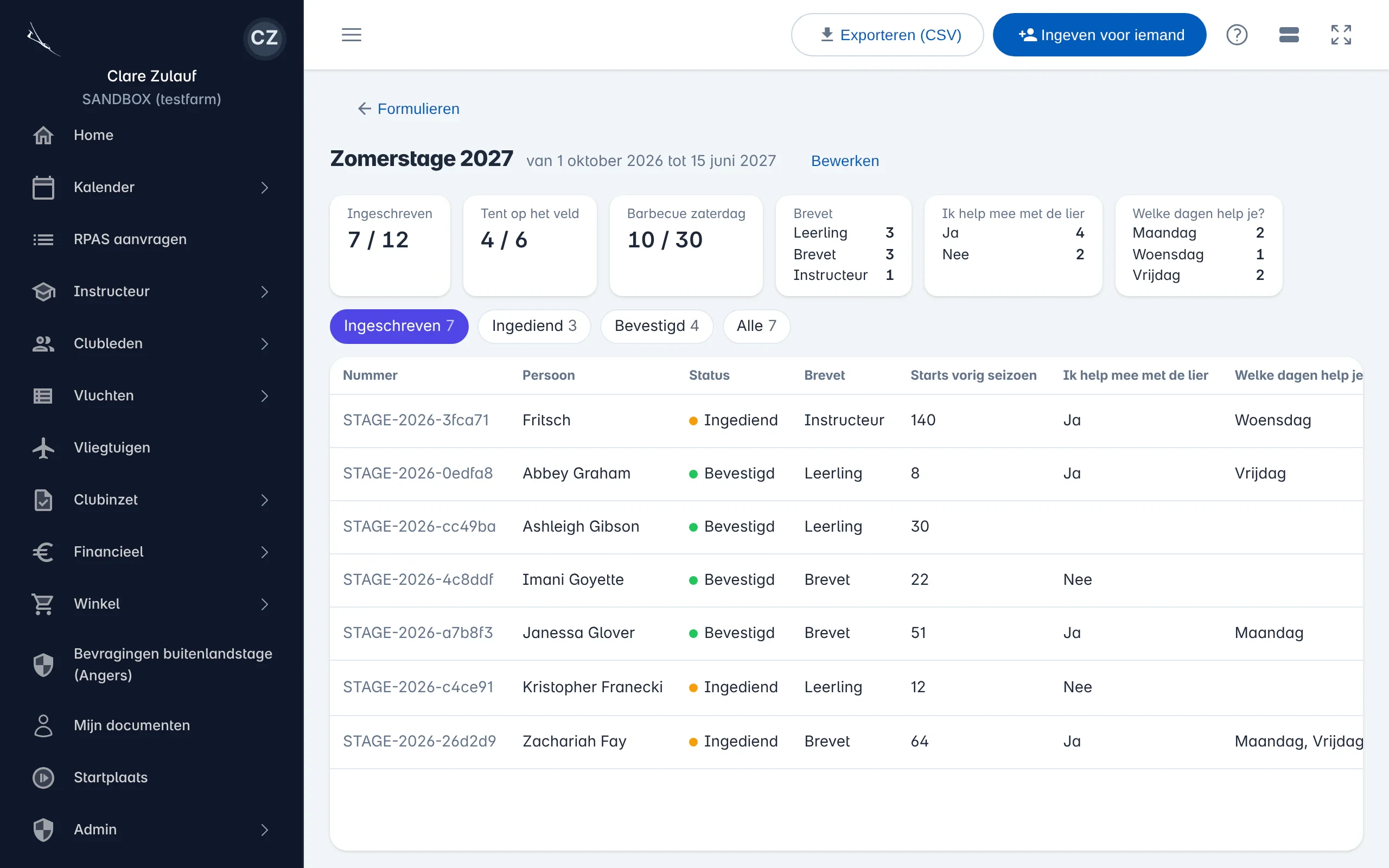This screenshot has width=1389, height=868.
Task: Go back via Formulieren link
Action: (408, 108)
